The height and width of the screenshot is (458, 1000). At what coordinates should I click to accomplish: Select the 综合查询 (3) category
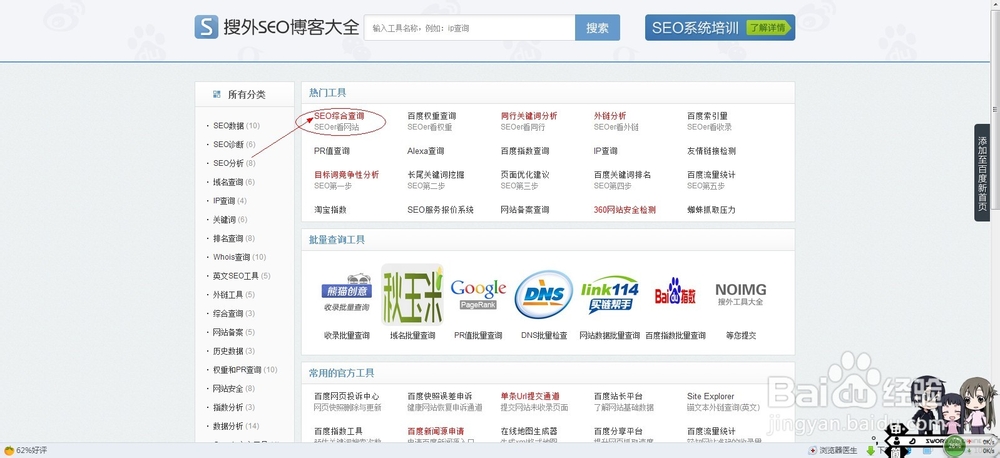click(x=234, y=314)
